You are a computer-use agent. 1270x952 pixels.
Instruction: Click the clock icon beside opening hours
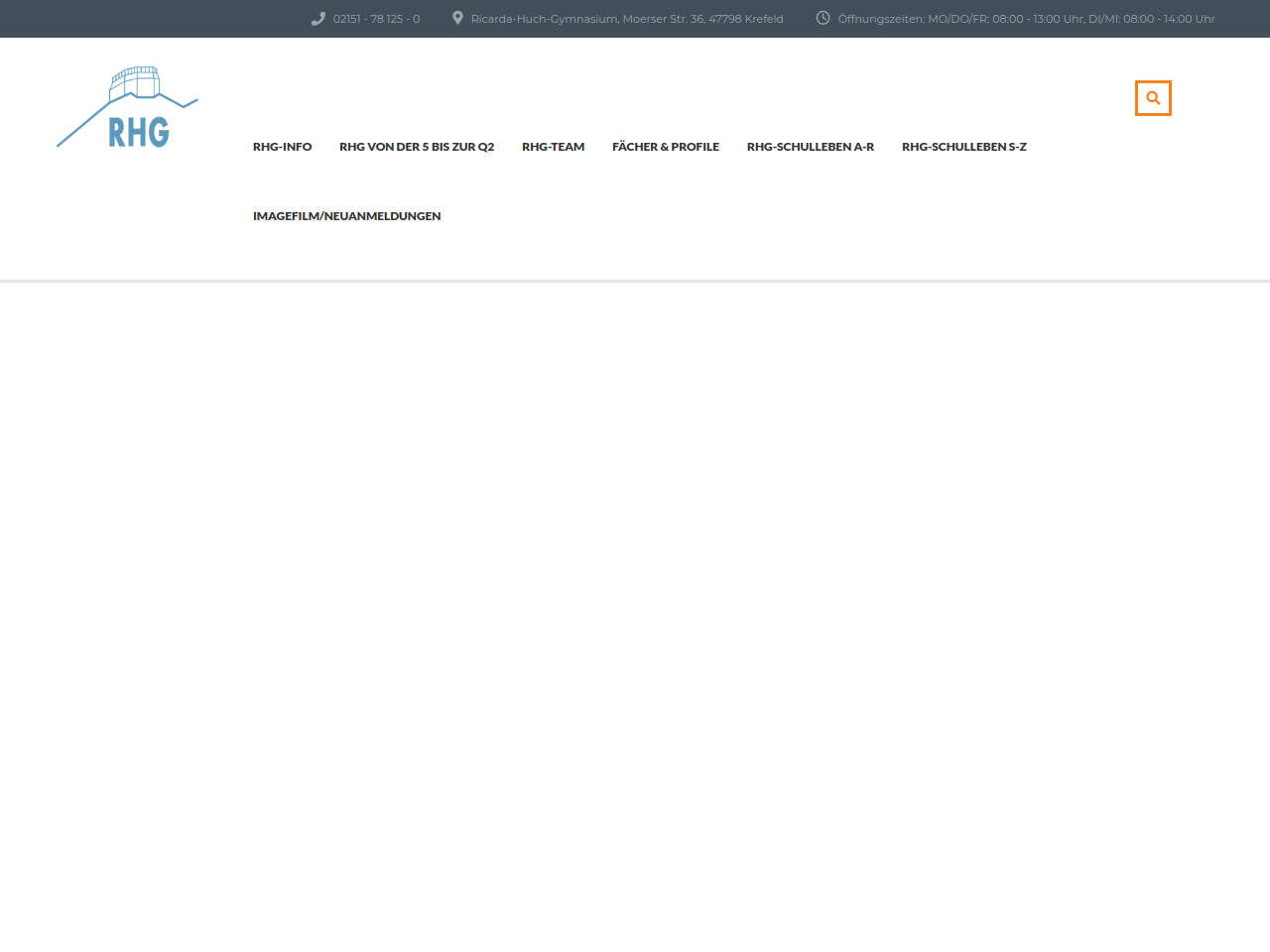823,18
